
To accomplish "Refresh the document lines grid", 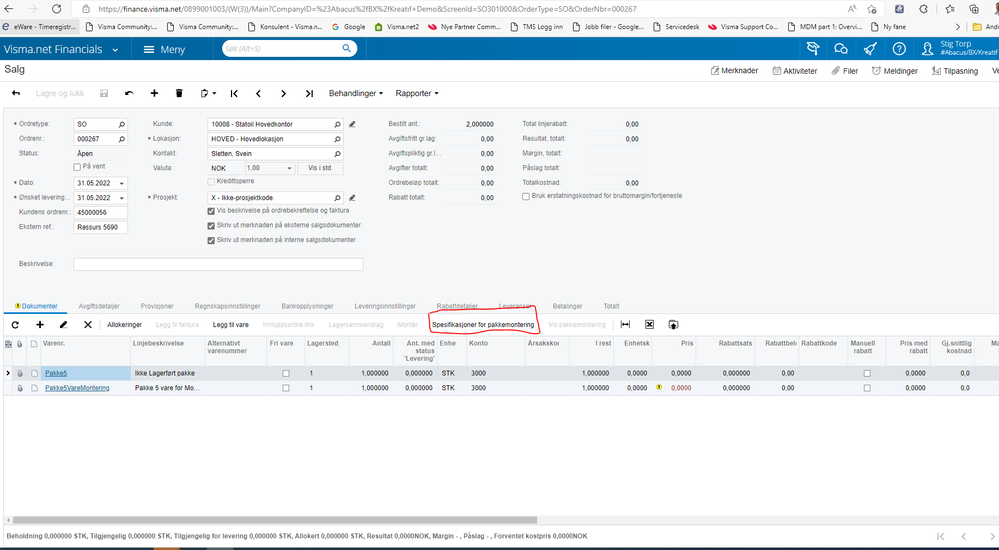I will [15, 324].
